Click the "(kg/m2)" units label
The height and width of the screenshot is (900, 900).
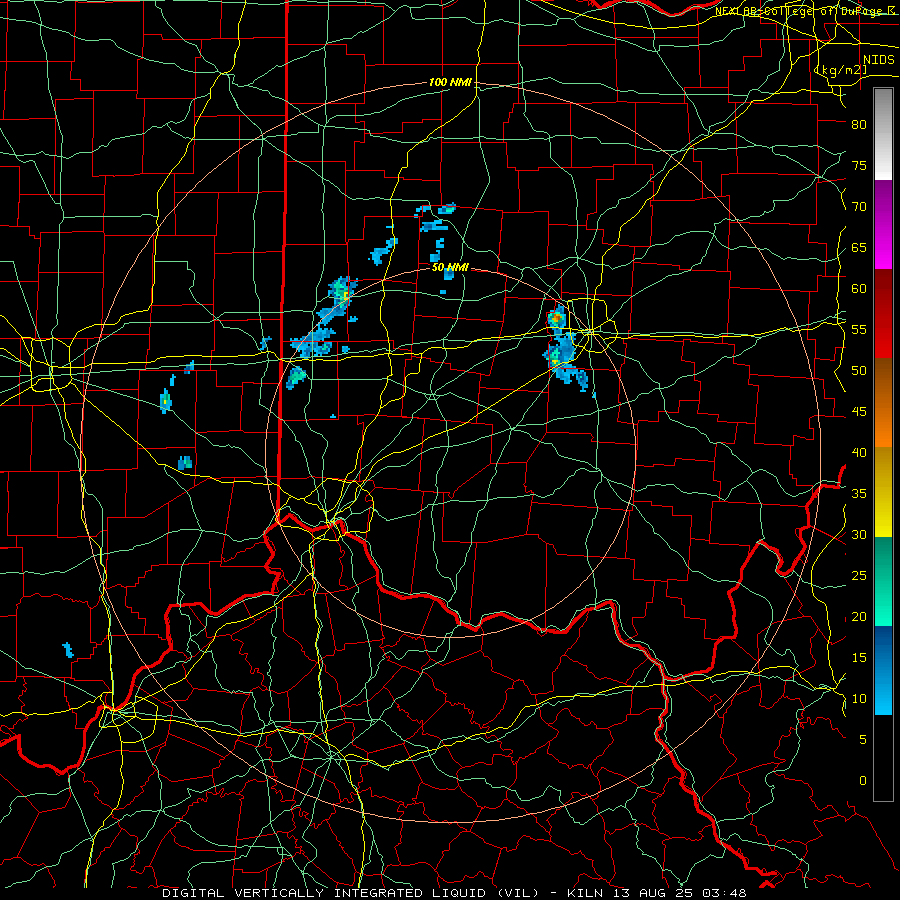point(841,70)
